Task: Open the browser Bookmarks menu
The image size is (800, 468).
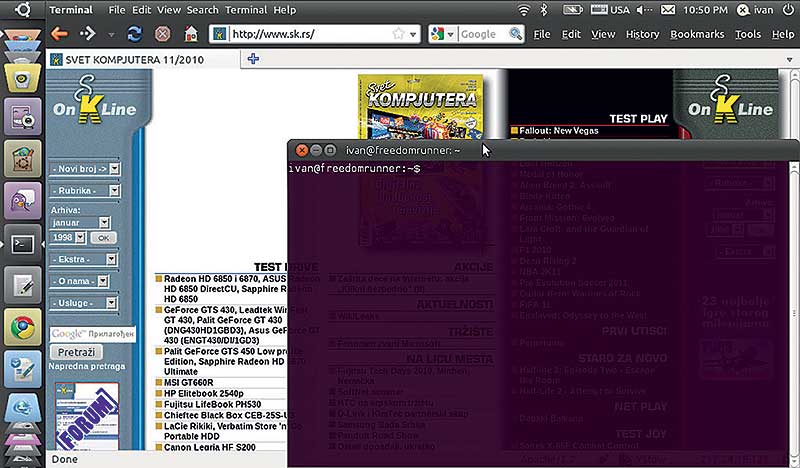Action: click(x=697, y=34)
